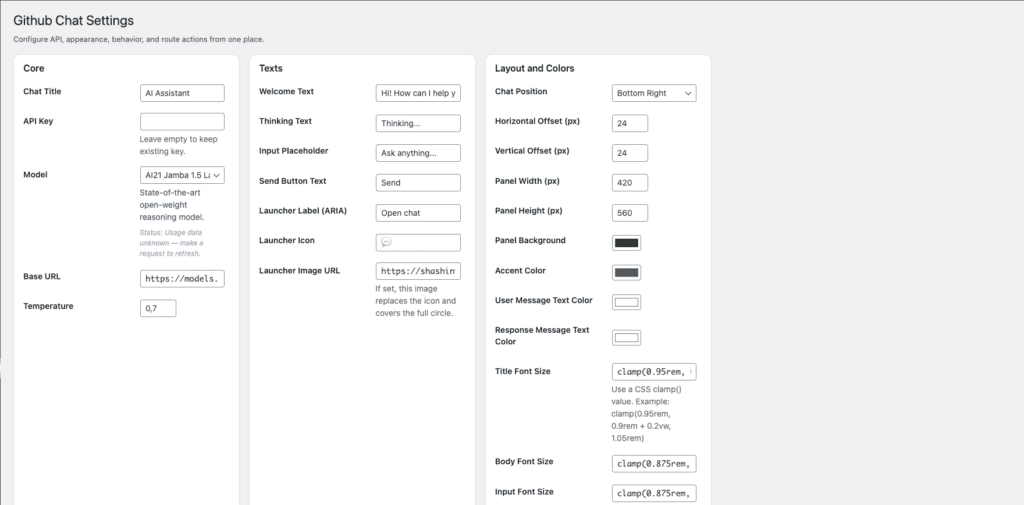Focus the API Key field
This screenshot has height=505, width=1024.
(182, 122)
